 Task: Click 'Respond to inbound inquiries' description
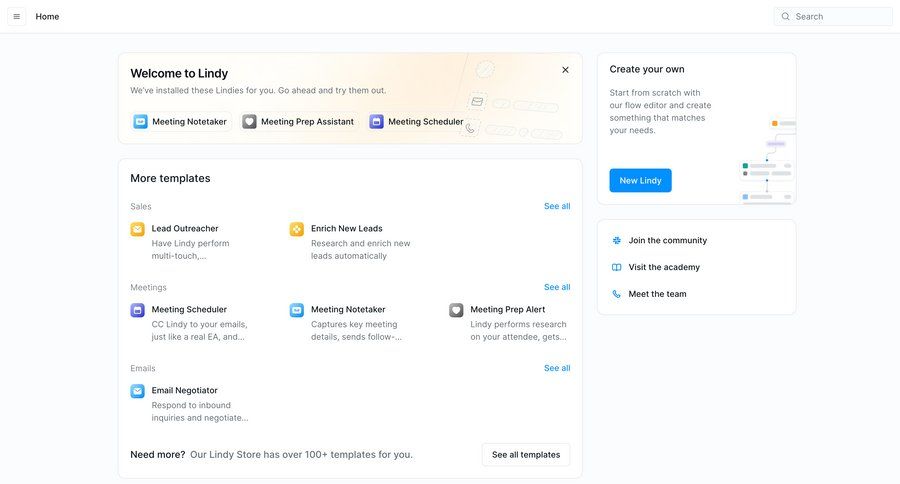pyautogui.click(x=200, y=412)
